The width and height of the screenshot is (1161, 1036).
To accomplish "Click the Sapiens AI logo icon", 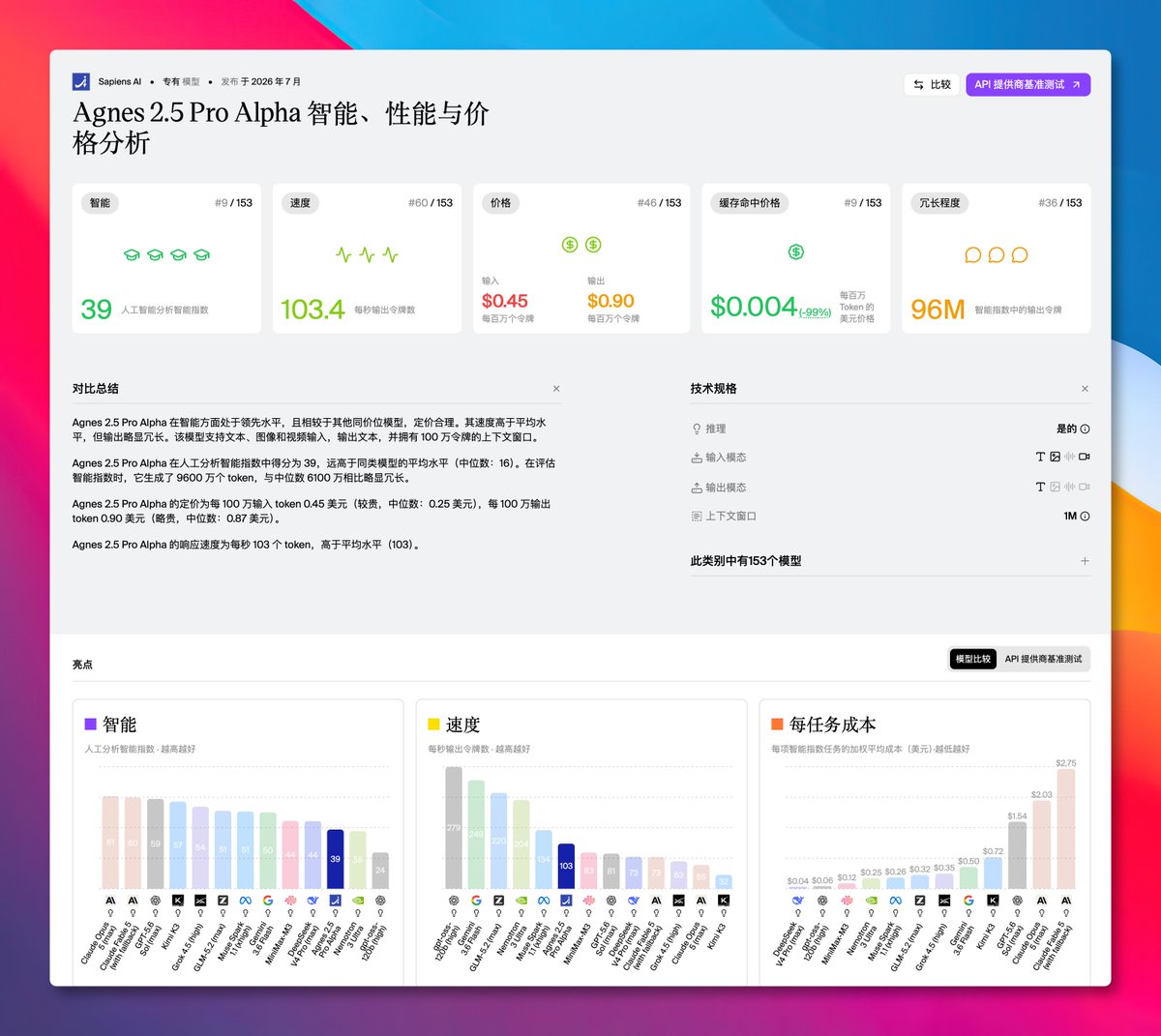I will [x=80, y=81].
